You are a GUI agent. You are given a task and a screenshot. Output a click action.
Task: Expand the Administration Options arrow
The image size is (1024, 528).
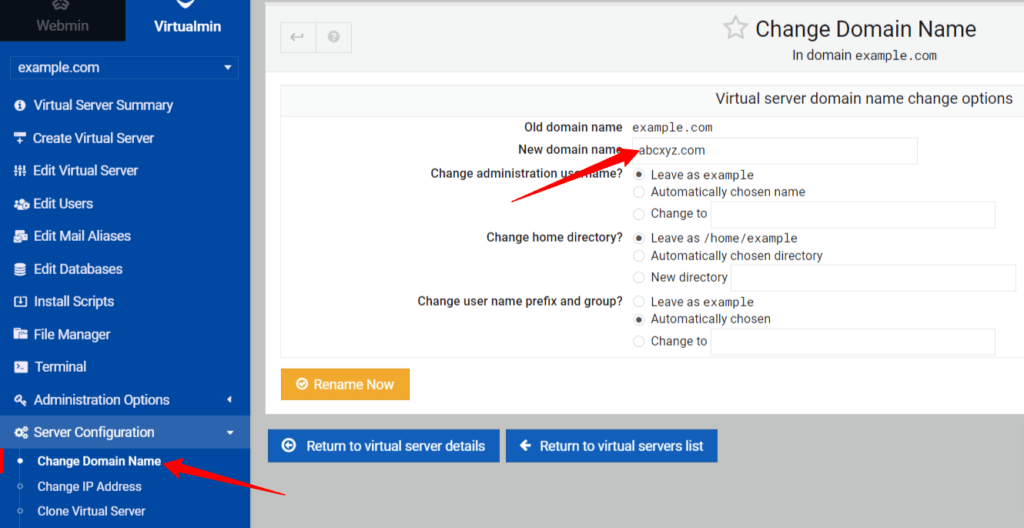tap(229, 399)
